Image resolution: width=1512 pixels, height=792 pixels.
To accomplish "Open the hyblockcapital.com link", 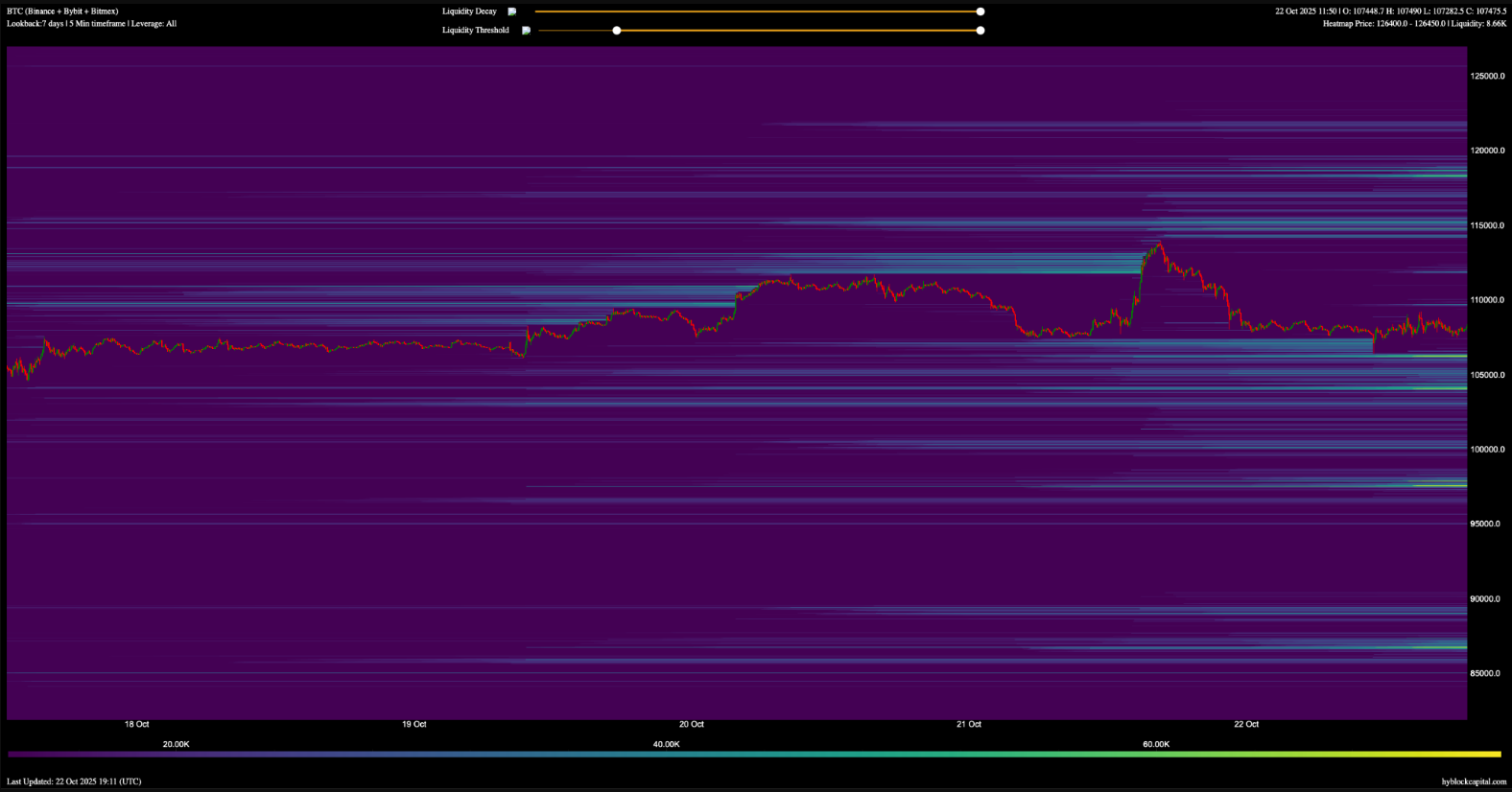I will [x=1473, y=781].
